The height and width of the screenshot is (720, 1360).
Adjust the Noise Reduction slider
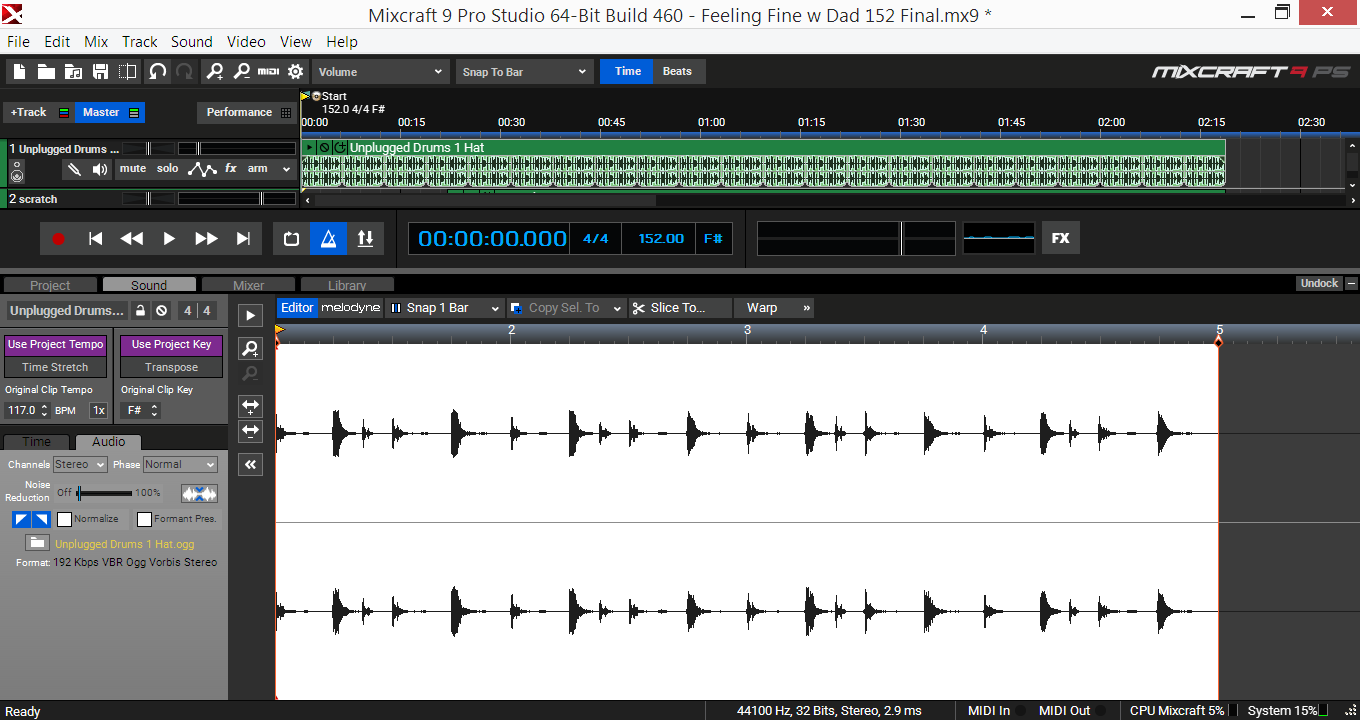click(x=105, y=493)
